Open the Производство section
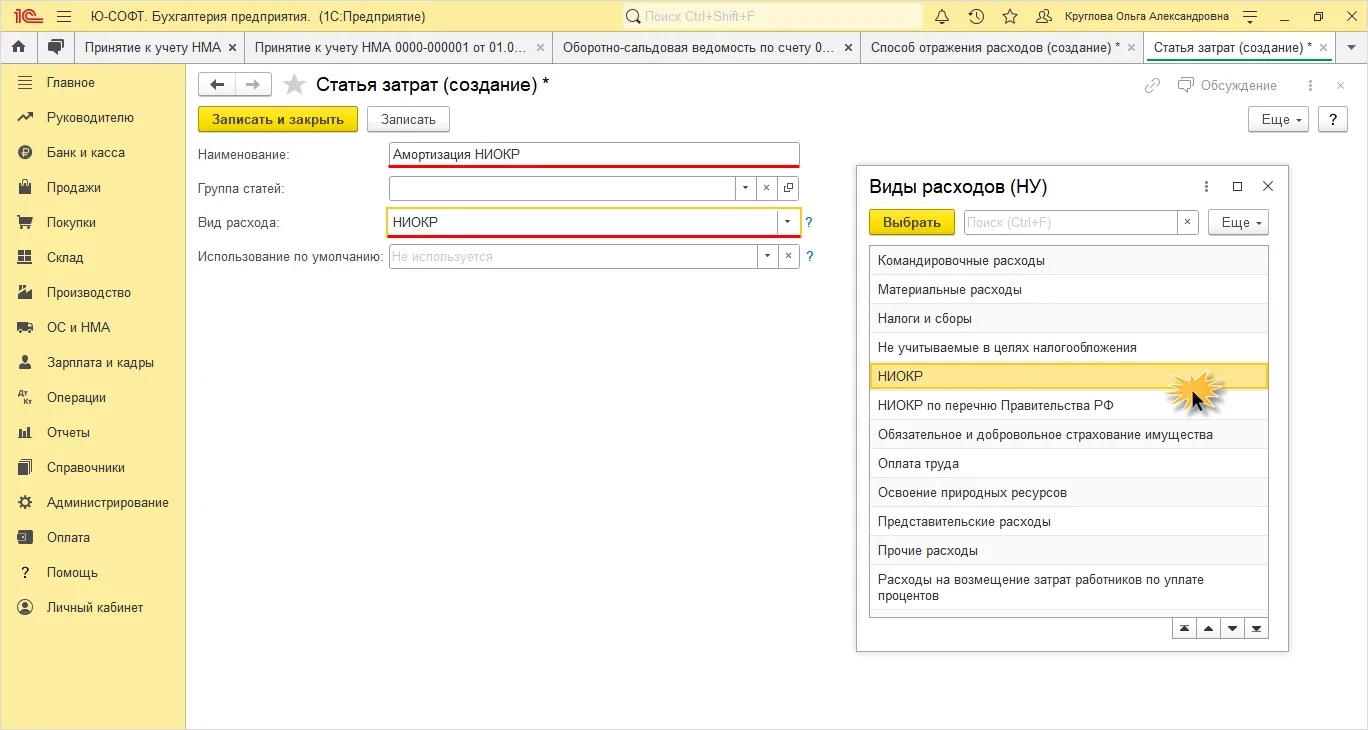 [89, 292]
